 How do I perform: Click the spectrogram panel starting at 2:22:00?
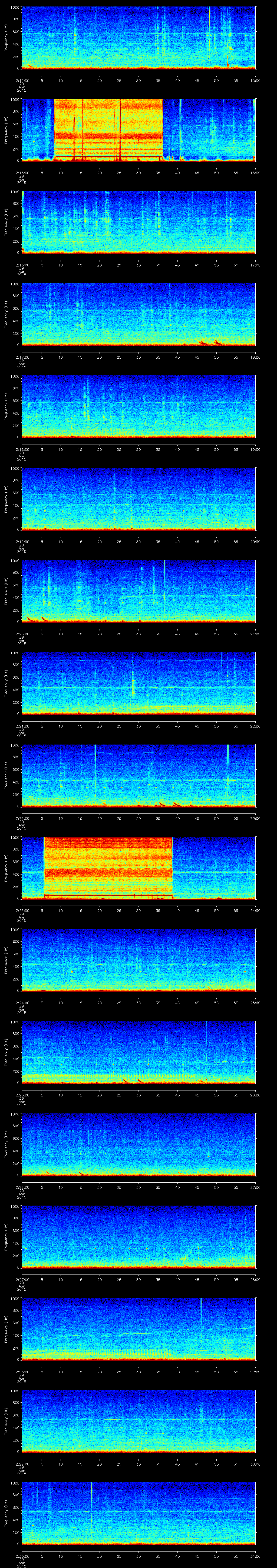point(139,775)
